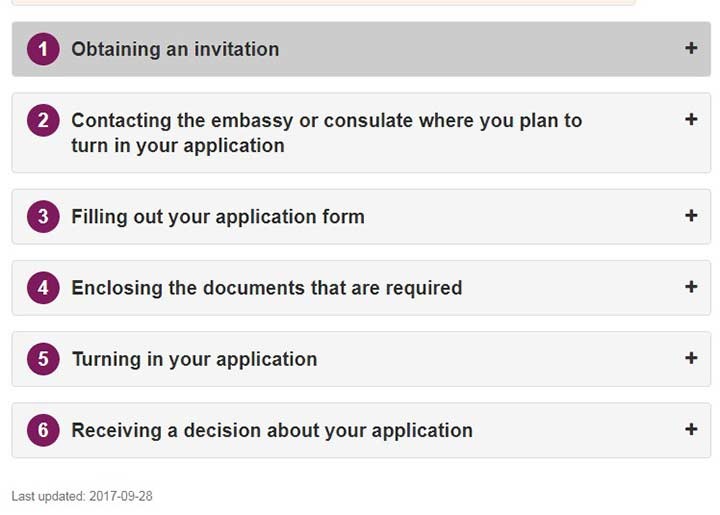Click the purple number 3 circle icon

click(x=43, y=217)
